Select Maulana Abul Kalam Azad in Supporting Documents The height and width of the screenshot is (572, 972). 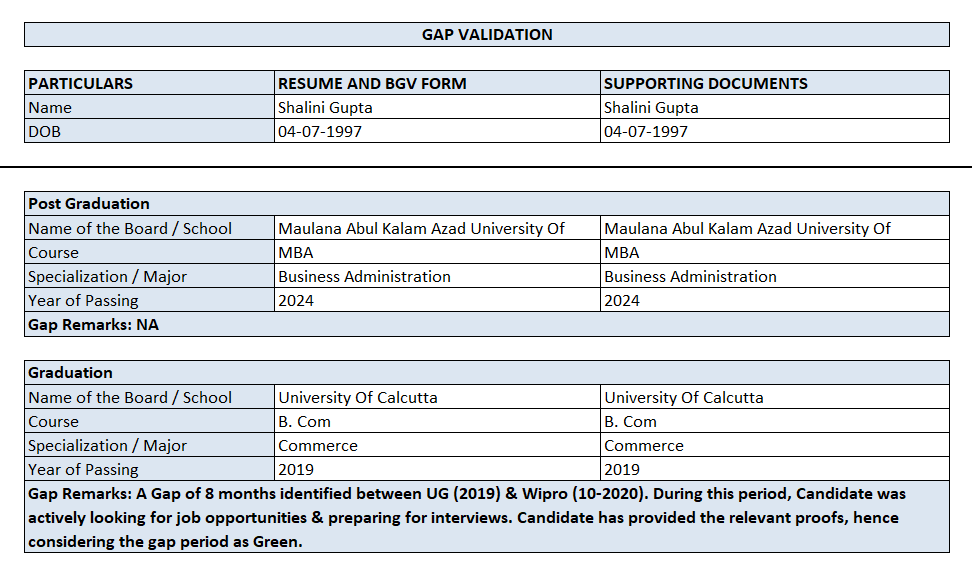tap(747, 228)
